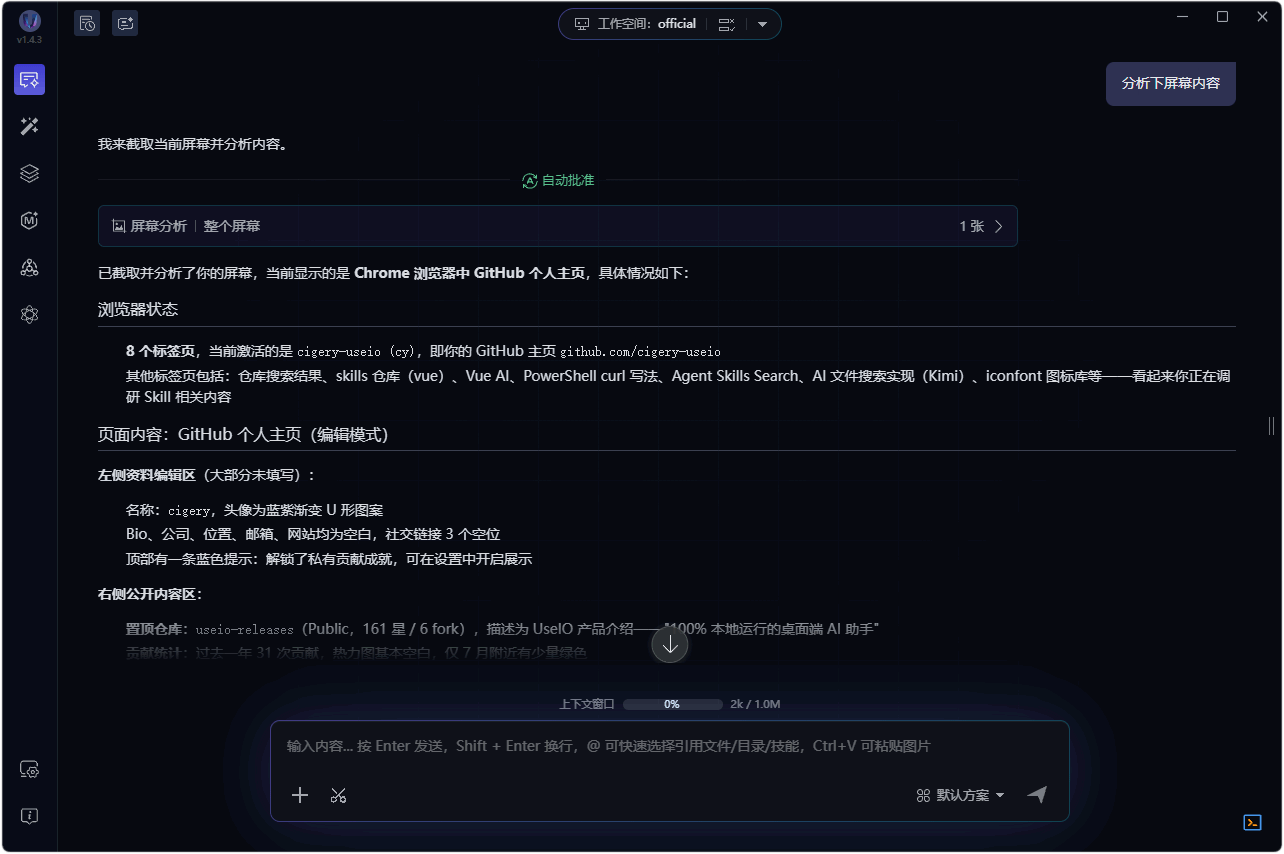Image resolution: width=1284 pixels, height=854 pixels.
Task: Open the 默认方案 dropdown
Action: point(960,795)
